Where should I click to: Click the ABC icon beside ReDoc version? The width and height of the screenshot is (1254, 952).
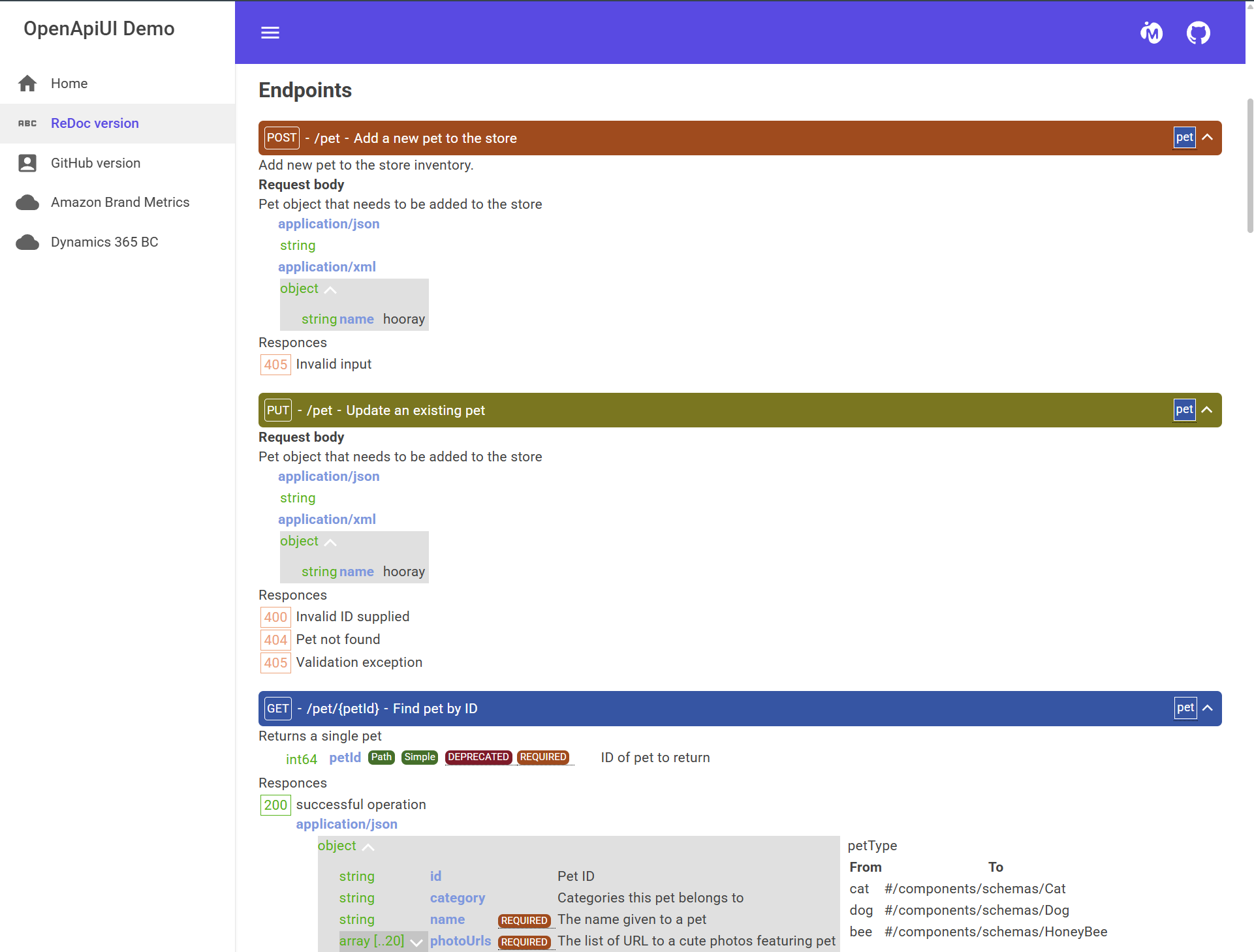[27, 123]
